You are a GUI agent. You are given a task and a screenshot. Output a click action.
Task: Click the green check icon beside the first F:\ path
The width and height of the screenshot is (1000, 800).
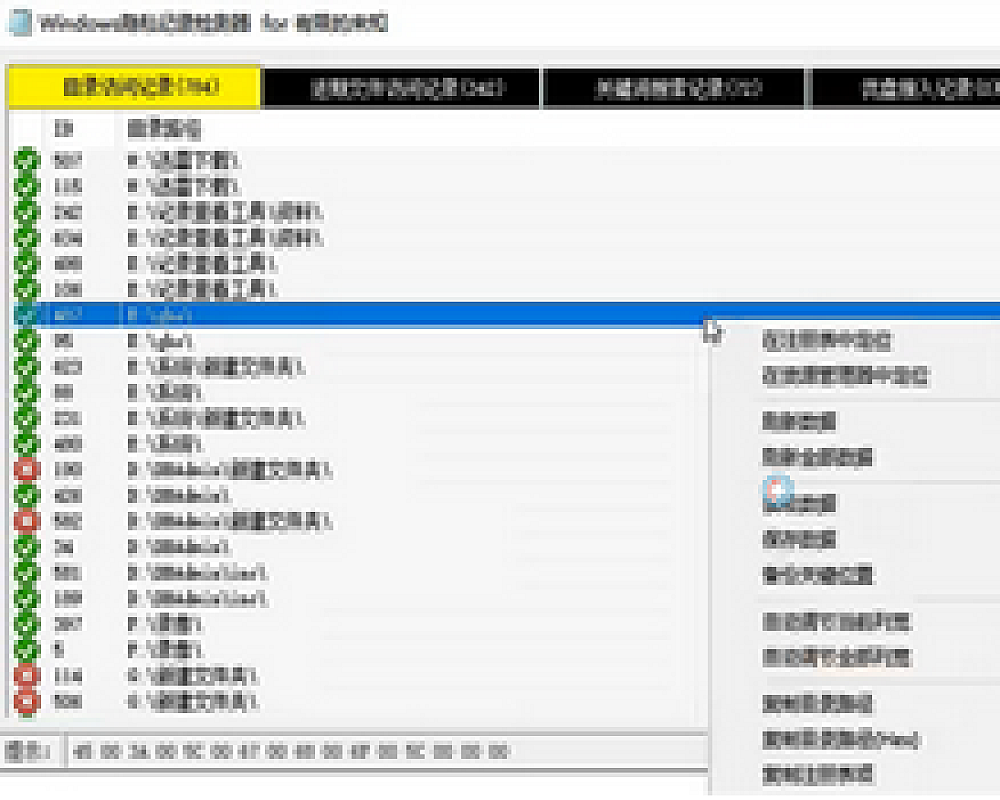(26, 624)
